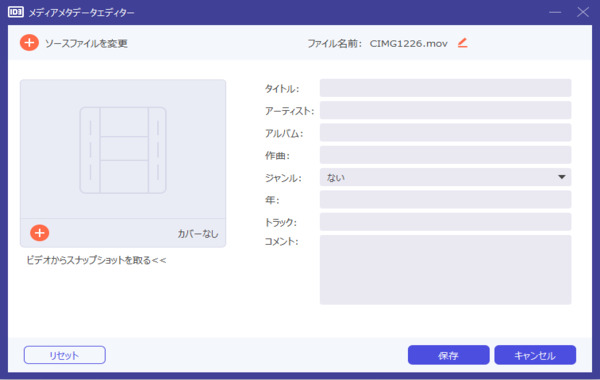Click inside the コメント text area
The width and height of the screenshot is (600, 380).
pyautogui.click(x=445, y=270)
